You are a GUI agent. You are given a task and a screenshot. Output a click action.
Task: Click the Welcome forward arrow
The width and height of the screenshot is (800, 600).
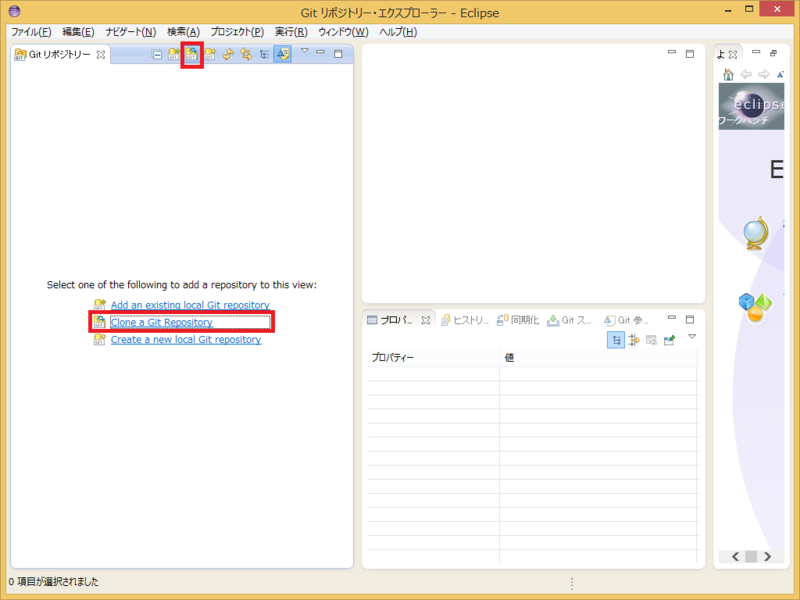764,74
